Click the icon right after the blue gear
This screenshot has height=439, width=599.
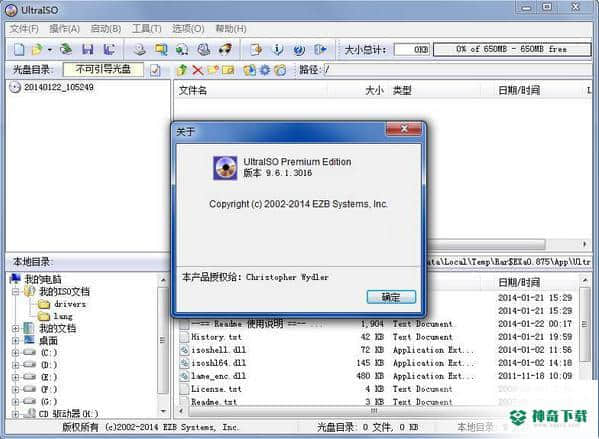coord(280,70)
